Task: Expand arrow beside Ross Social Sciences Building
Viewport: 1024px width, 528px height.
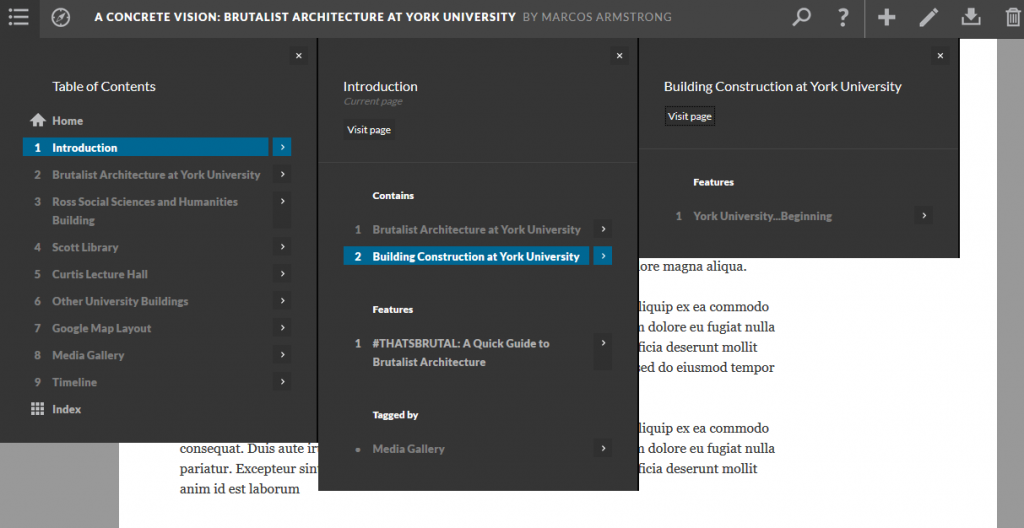Action: pyautogui.click(x=282, y=210)
